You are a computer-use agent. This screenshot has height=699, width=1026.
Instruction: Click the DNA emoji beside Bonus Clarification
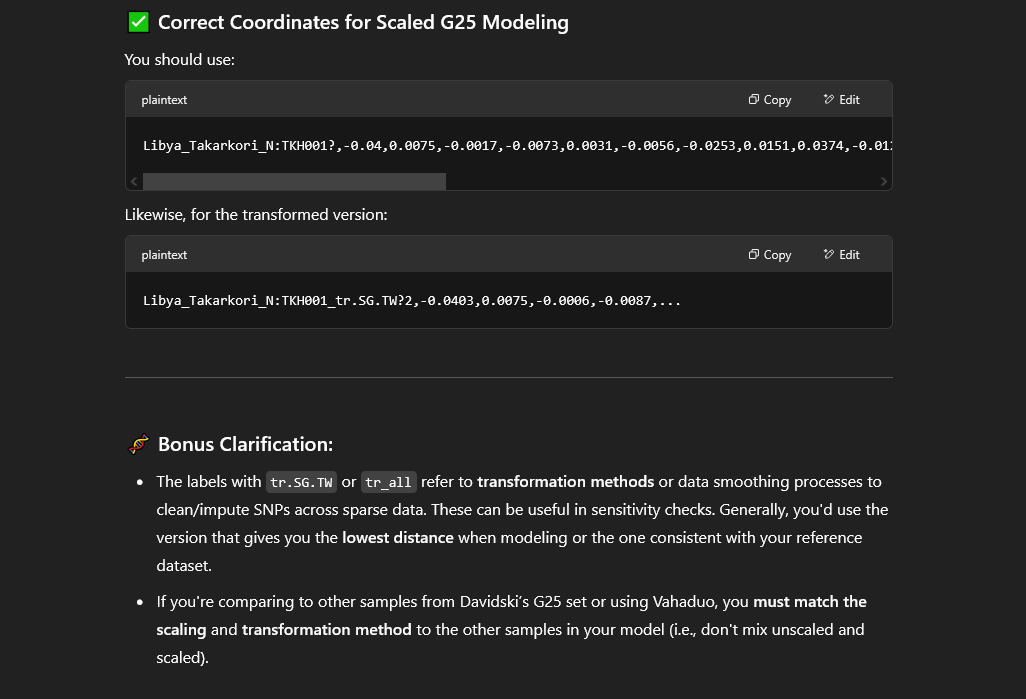tap(138, 444)
